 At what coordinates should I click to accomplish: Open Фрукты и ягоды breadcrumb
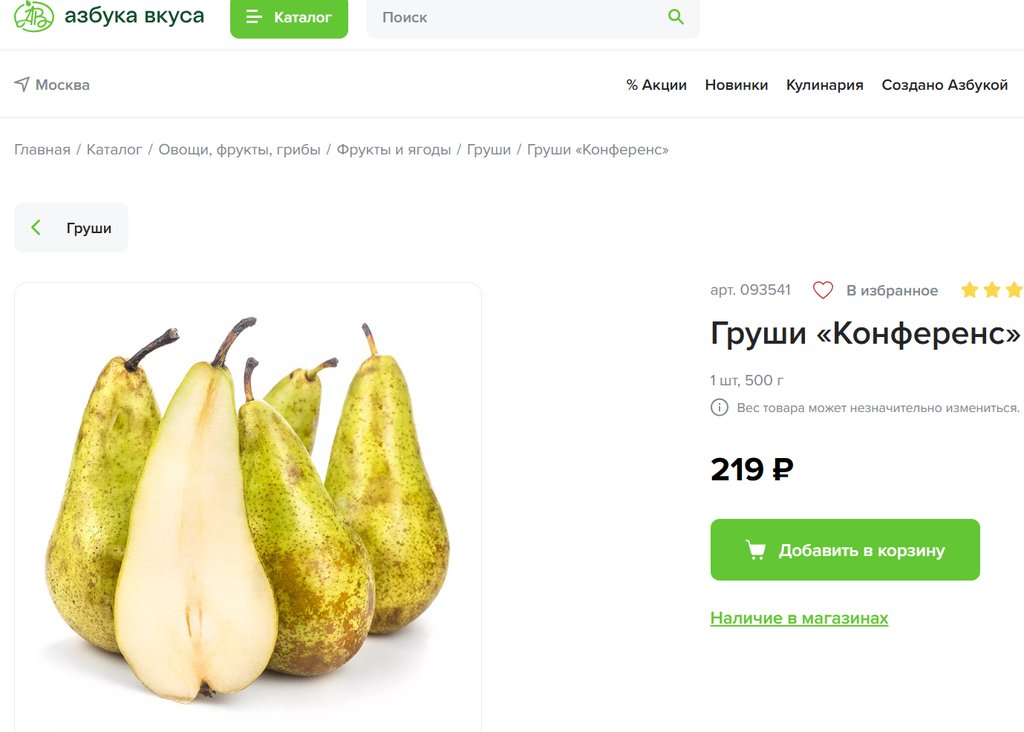click(x=393, y=150)
